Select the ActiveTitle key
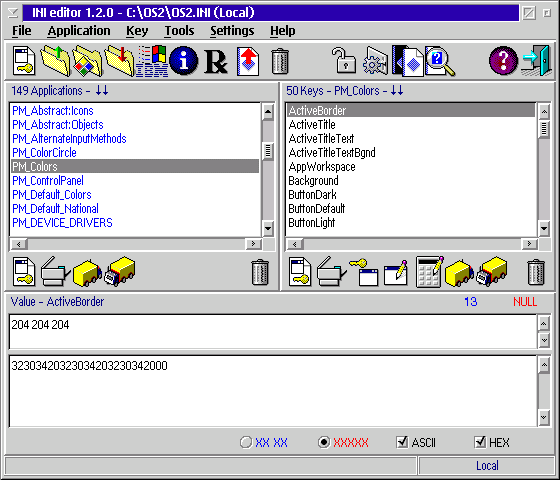560x480 pixels. tap(411, 125)
